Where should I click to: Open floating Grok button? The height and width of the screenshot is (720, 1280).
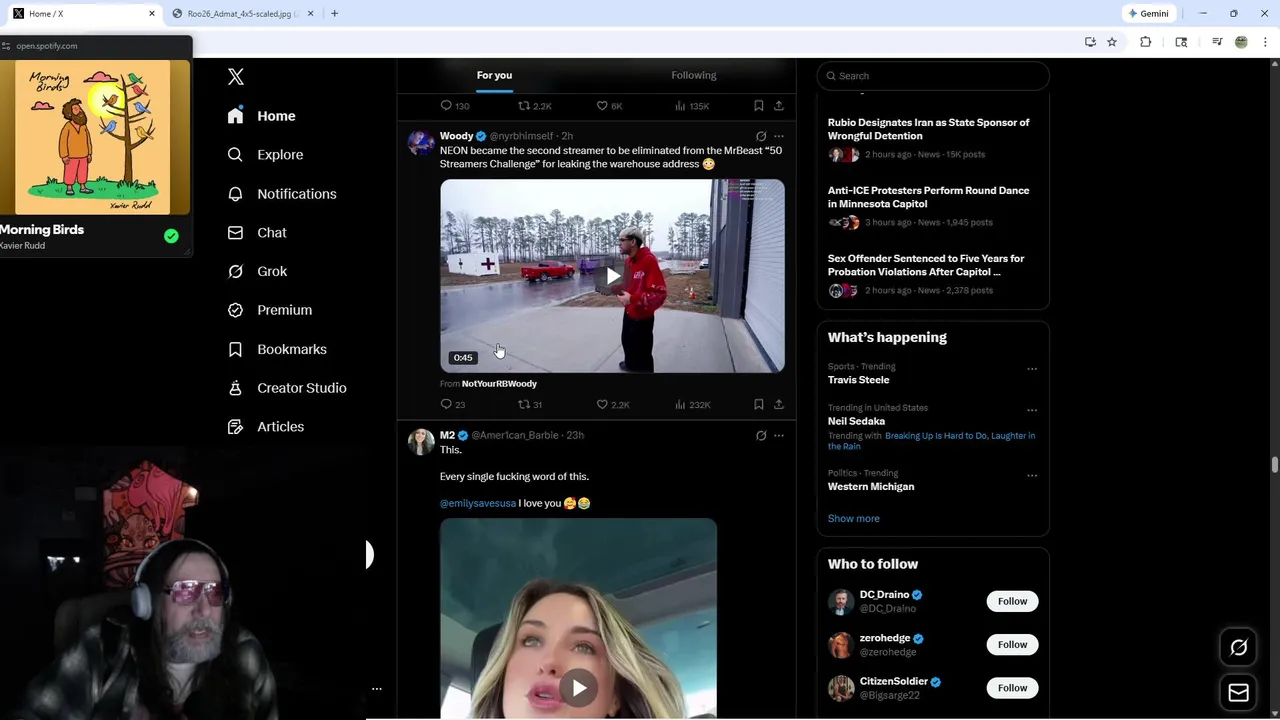pos(1238,648)
